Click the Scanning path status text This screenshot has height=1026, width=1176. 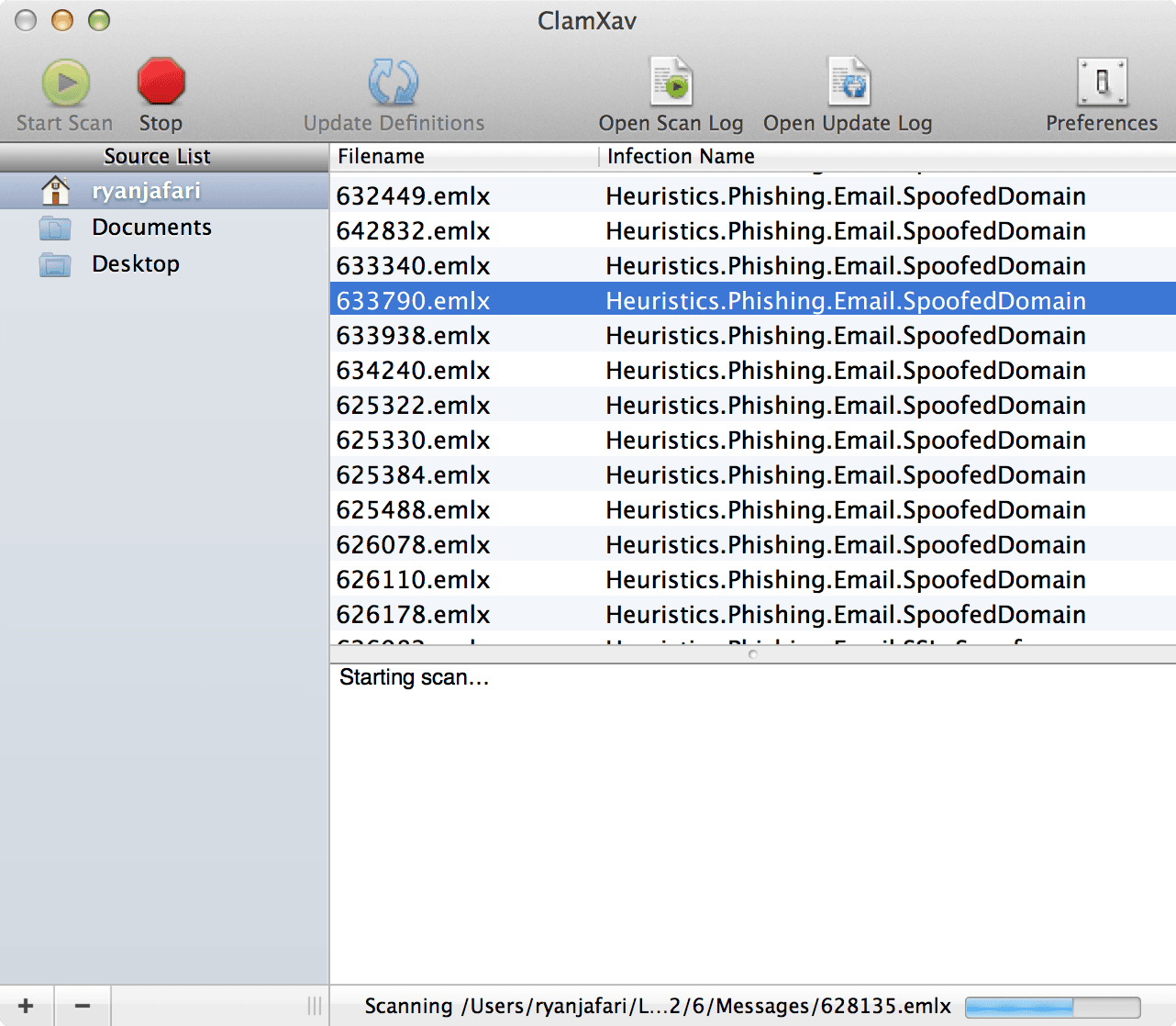click(658, 1007)
